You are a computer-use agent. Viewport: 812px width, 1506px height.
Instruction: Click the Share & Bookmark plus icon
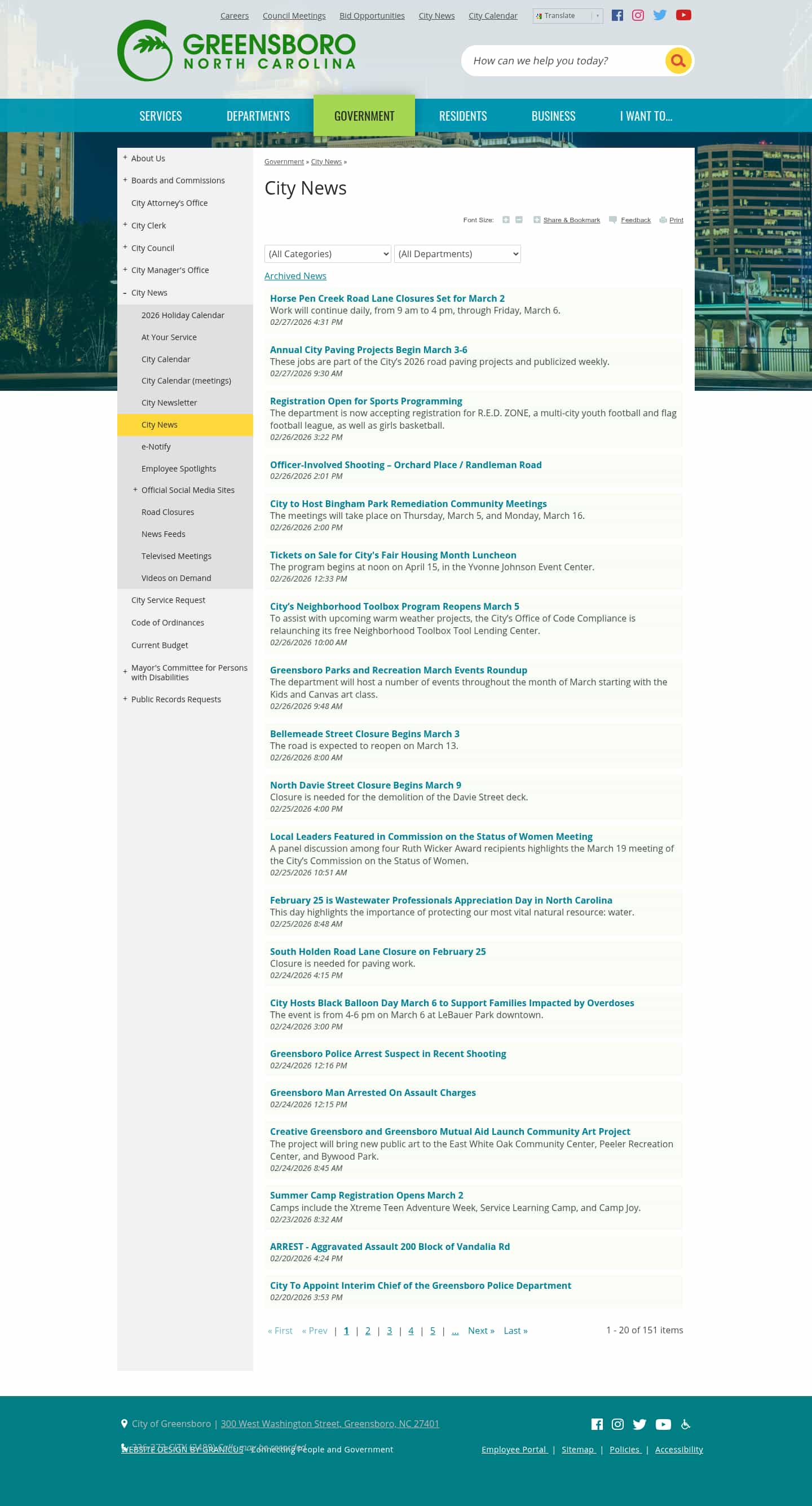pyautogui.click(x=537, y=220)
